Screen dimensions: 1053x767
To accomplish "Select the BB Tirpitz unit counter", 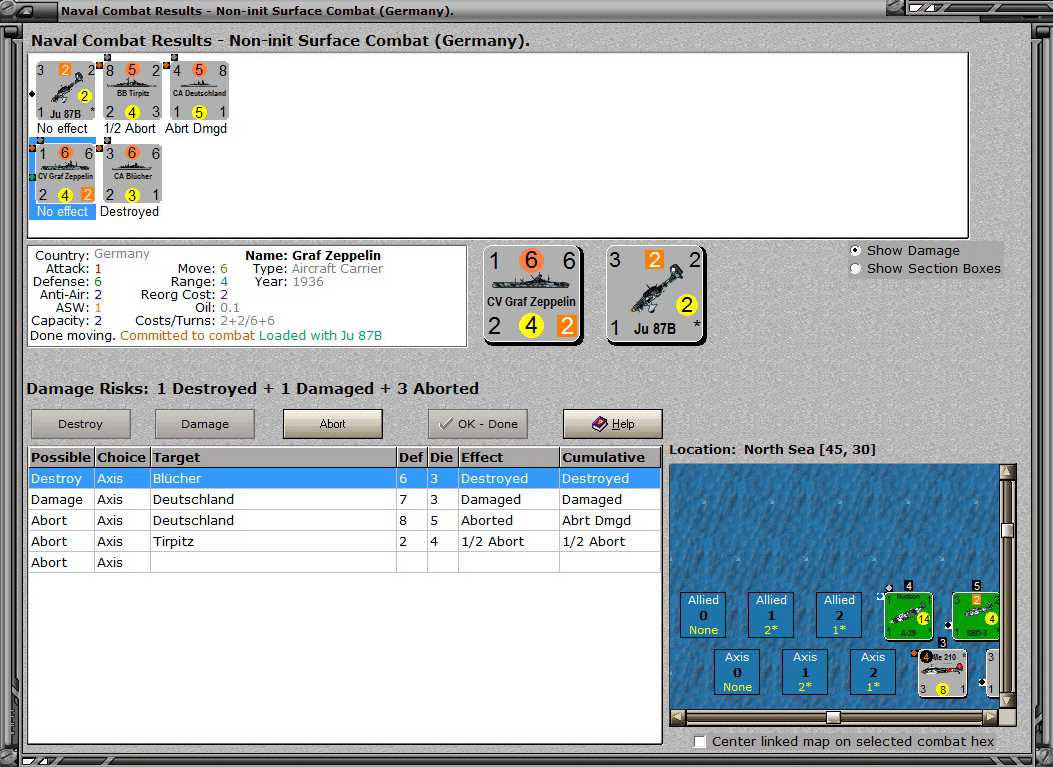I will point(132,91).
